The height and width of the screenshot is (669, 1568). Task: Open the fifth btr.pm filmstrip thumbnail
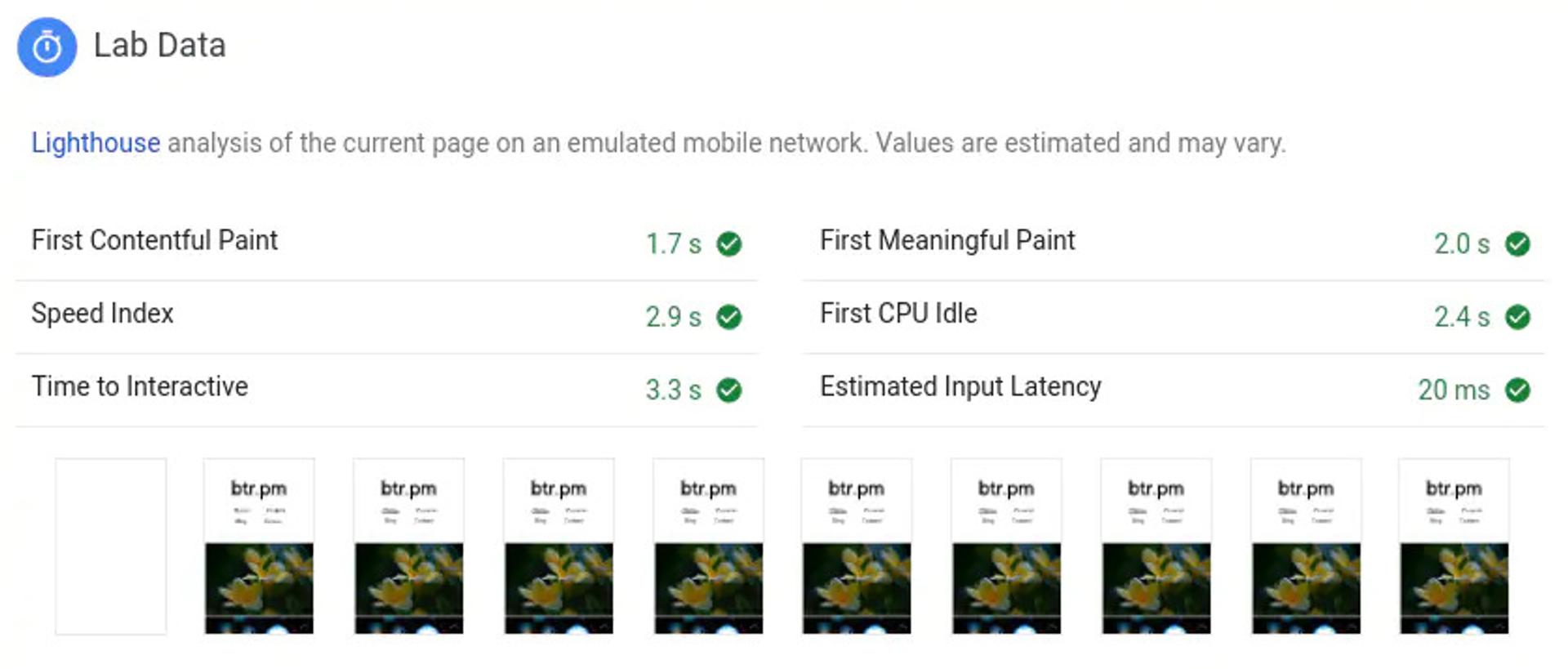pyautogui.click(x=857, y=546)
